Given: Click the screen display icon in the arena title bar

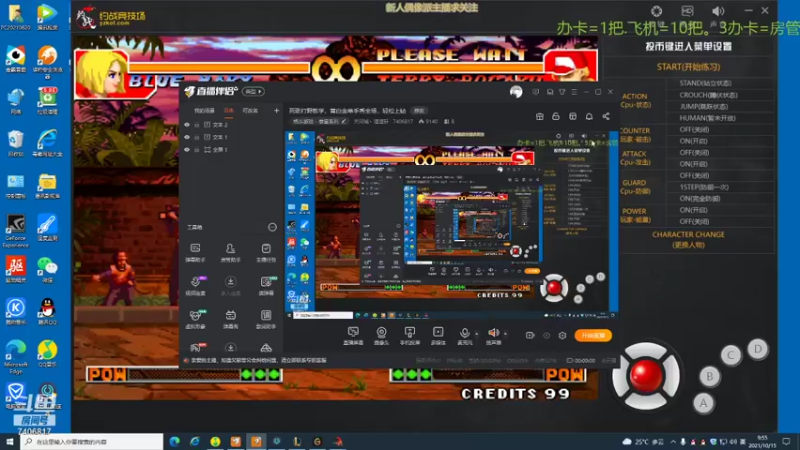Looking at the screenshot, I should point(687,11).
